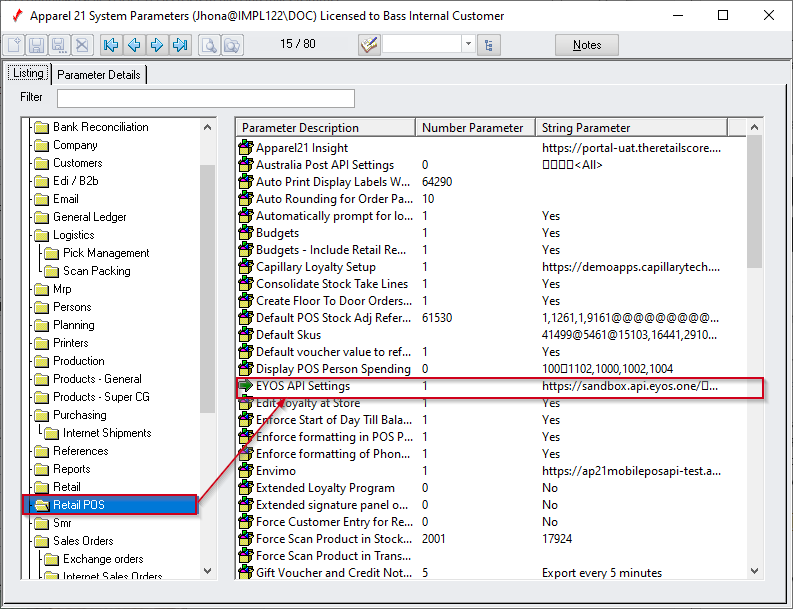Sort by the Parameter Description column header
793x609 pixels.
[x=326, y=128]
